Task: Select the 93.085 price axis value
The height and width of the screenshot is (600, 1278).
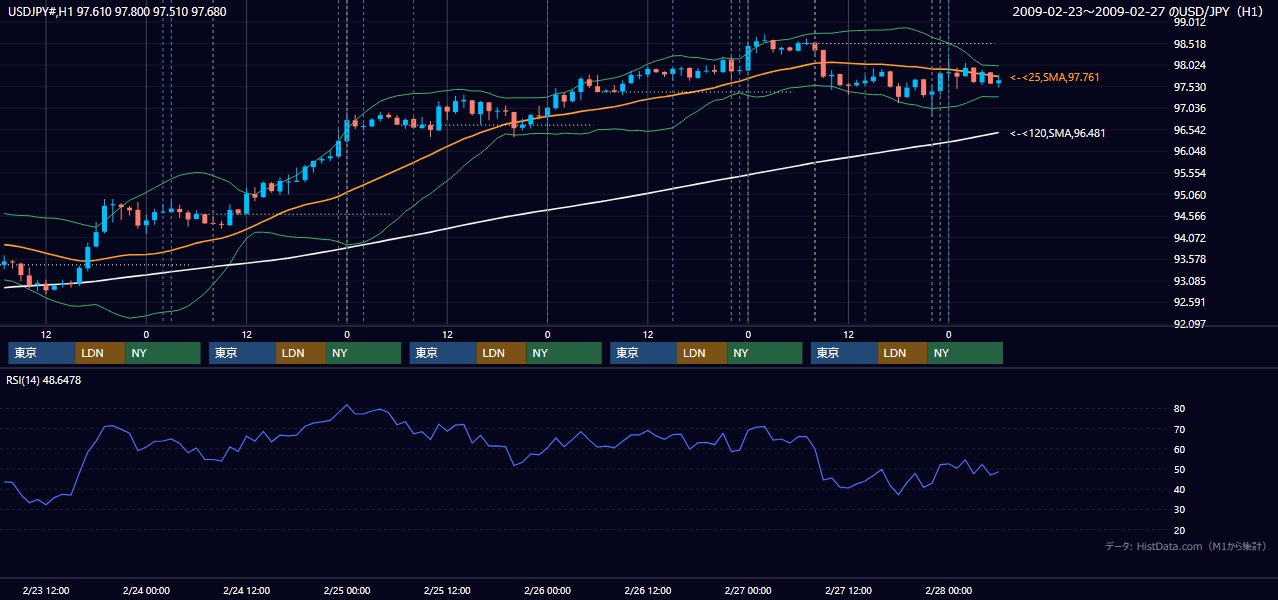Action: (1190, 281)
